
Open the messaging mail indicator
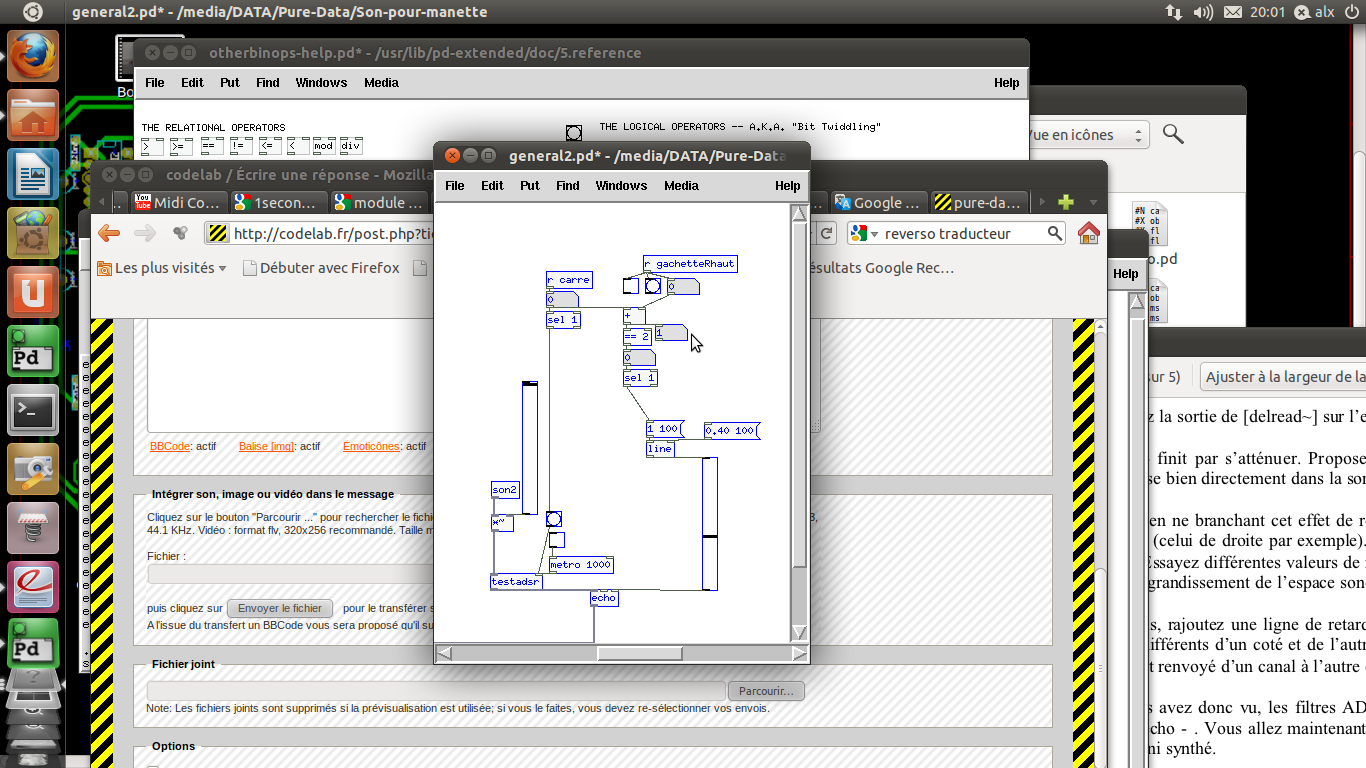click(x=1232, y=12)
